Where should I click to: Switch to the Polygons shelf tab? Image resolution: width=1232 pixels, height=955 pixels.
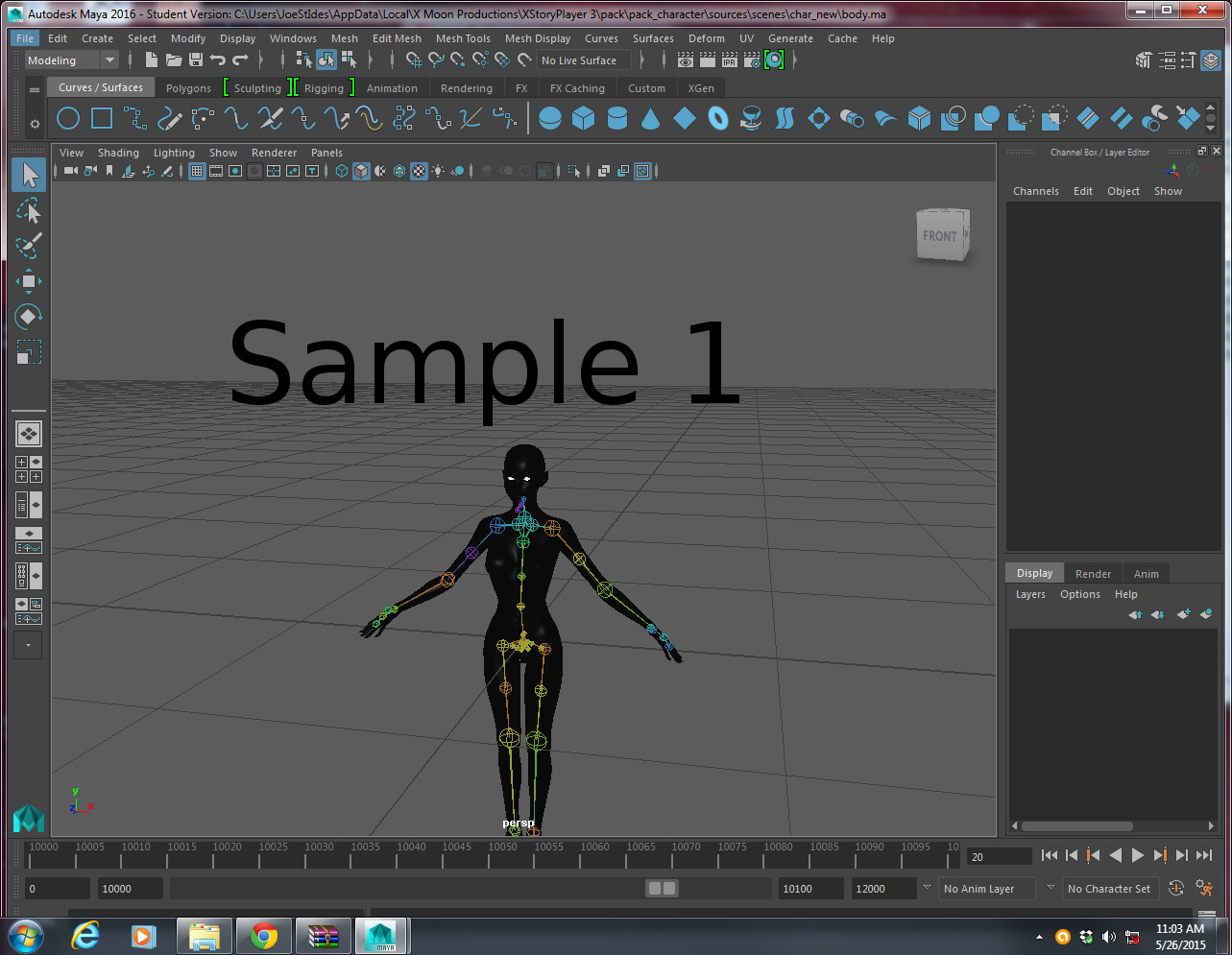188,88
